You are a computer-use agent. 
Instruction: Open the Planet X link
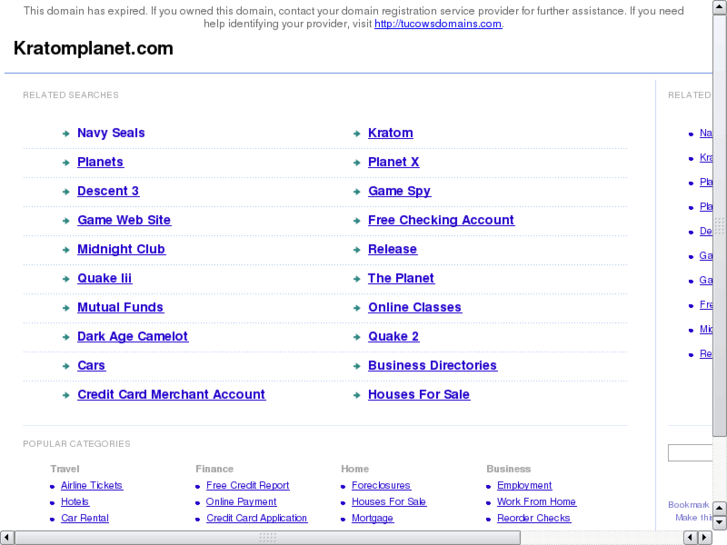393,162
